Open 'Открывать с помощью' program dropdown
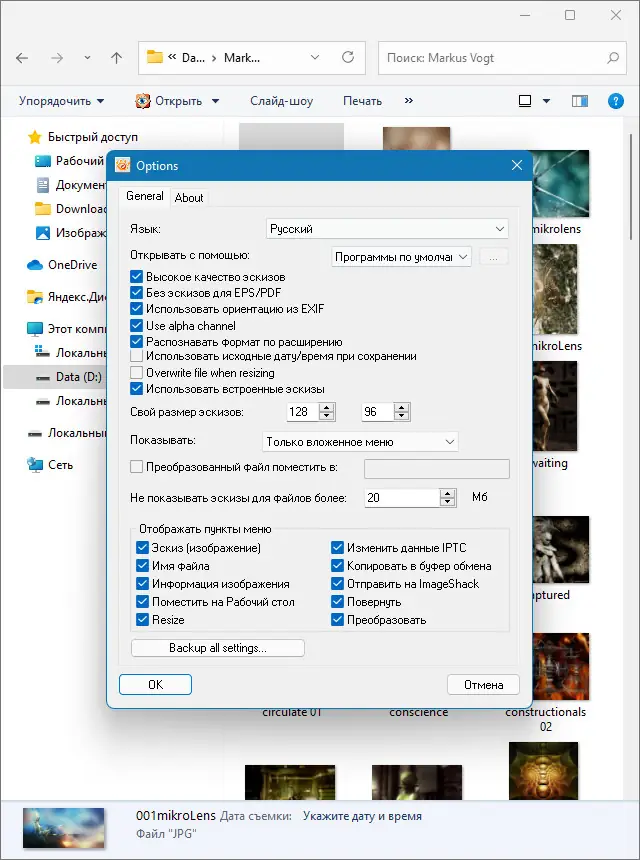This screenshot has width=640, height=860. [x=401, y=257]
